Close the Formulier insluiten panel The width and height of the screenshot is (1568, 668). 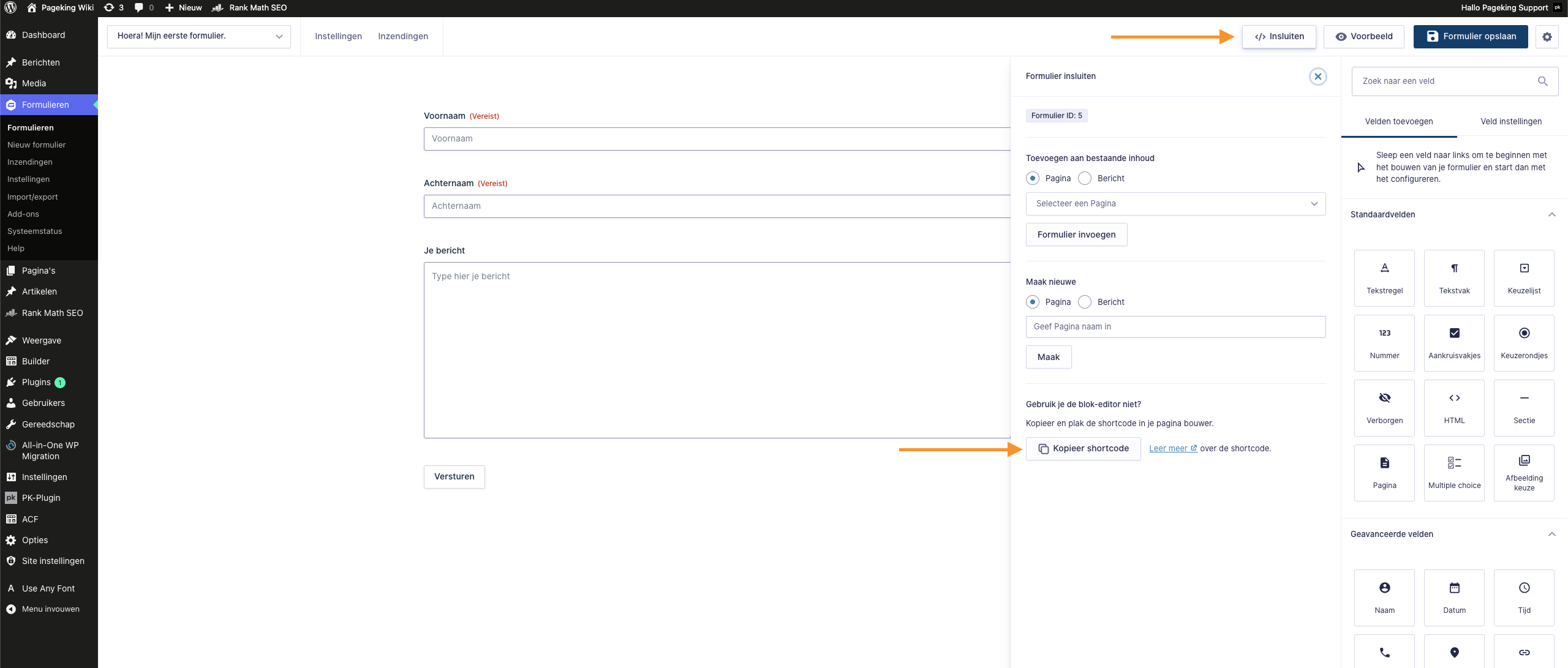(x=1317, y=77)
